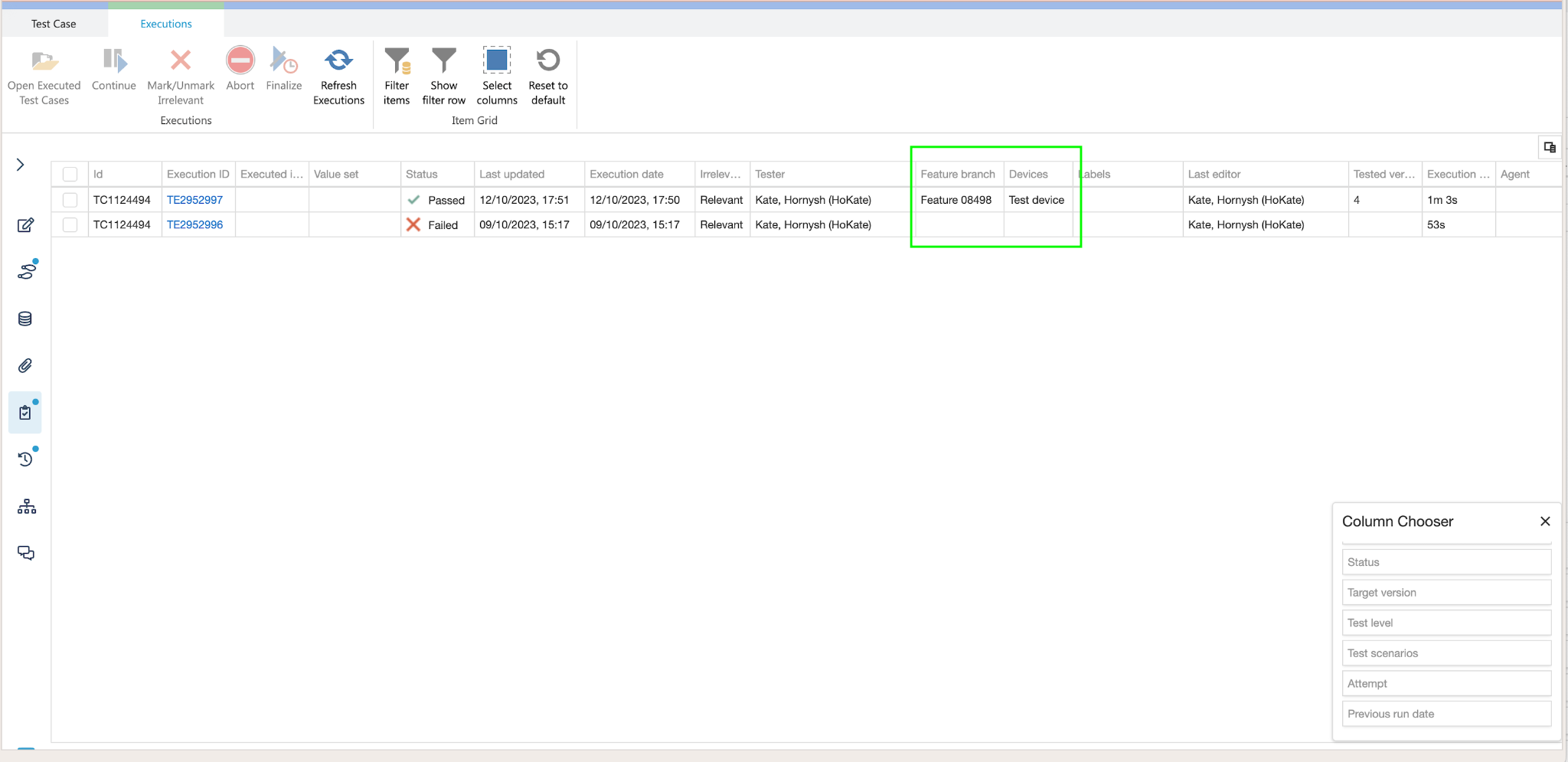Toggle Show filter row

click(443, 61)
